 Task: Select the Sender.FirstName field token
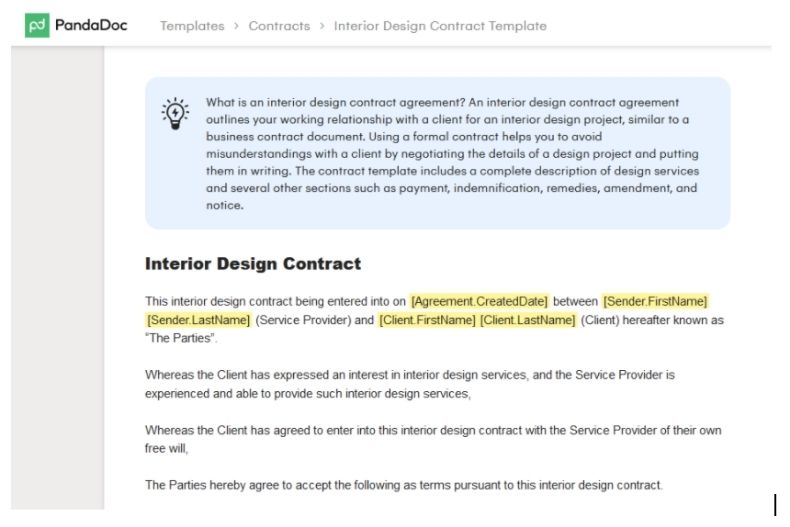tap(655, 301)
